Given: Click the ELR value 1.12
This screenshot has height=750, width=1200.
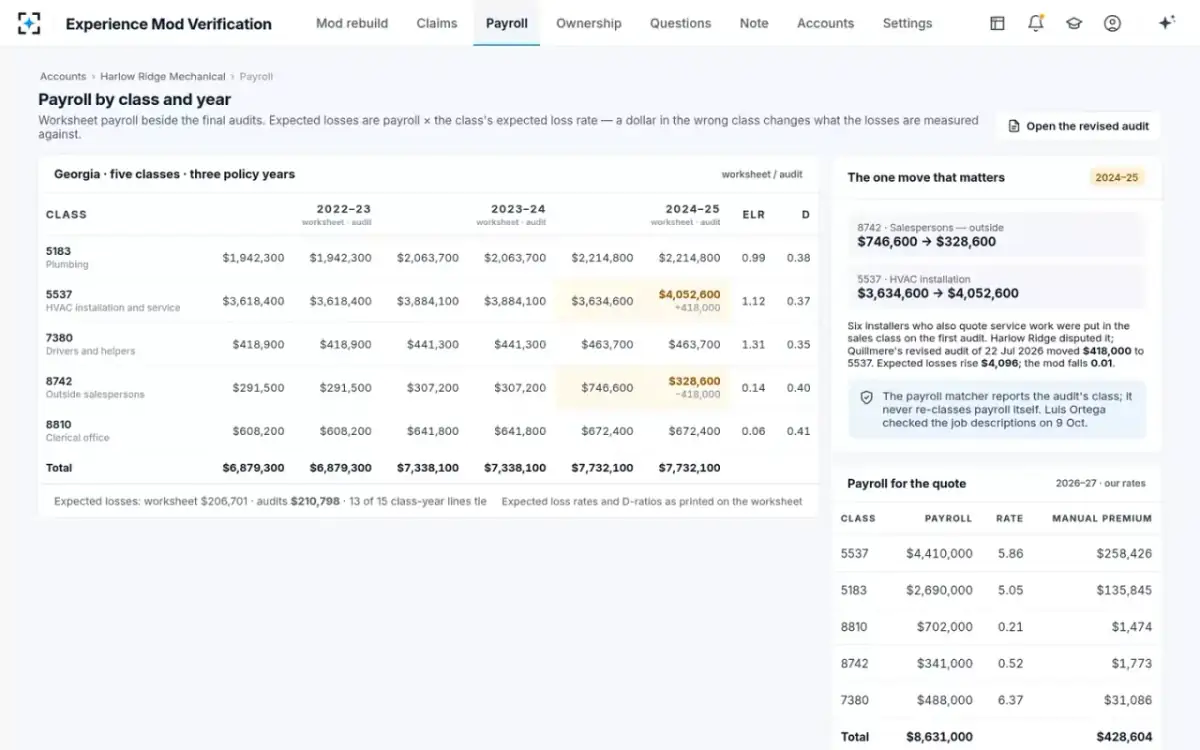Looking at the screenshot, I should [754, 301].
